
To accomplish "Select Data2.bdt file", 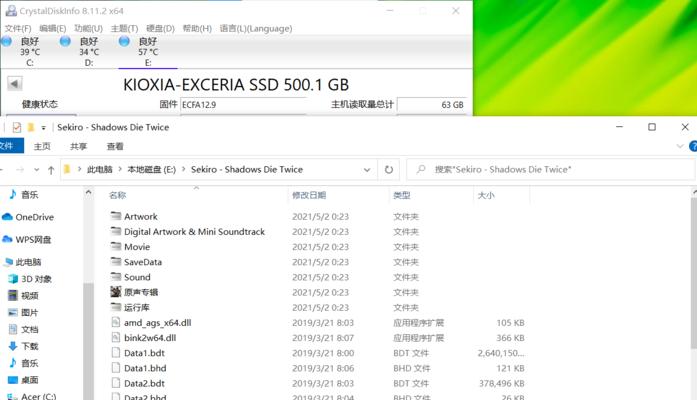I will [137, 383].
